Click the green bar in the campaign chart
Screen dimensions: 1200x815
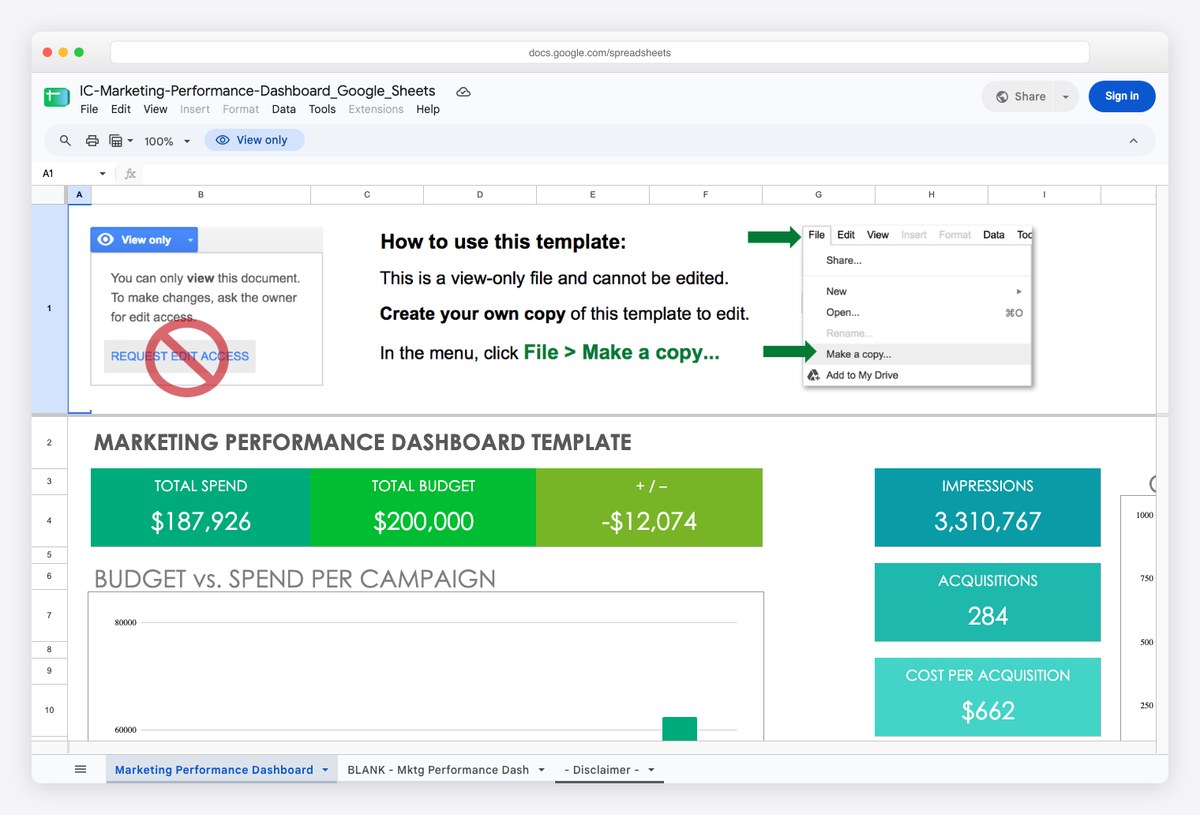(679, 729)
